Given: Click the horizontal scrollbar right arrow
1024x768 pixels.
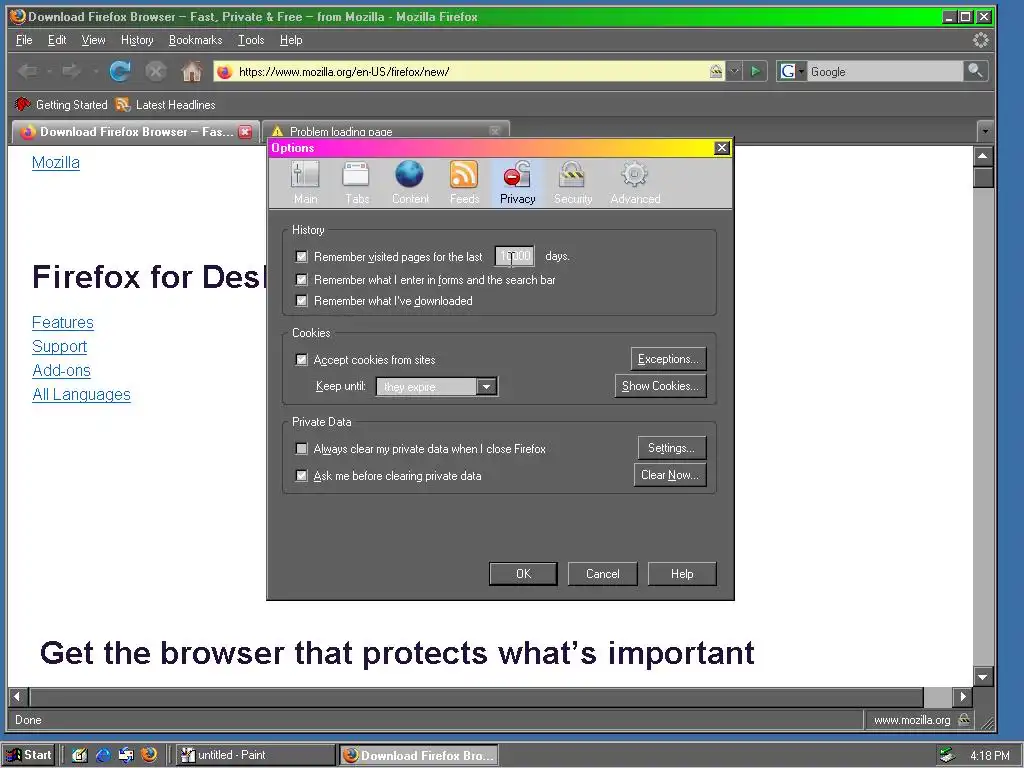Looking at the screenshot, I should [962, 696].
